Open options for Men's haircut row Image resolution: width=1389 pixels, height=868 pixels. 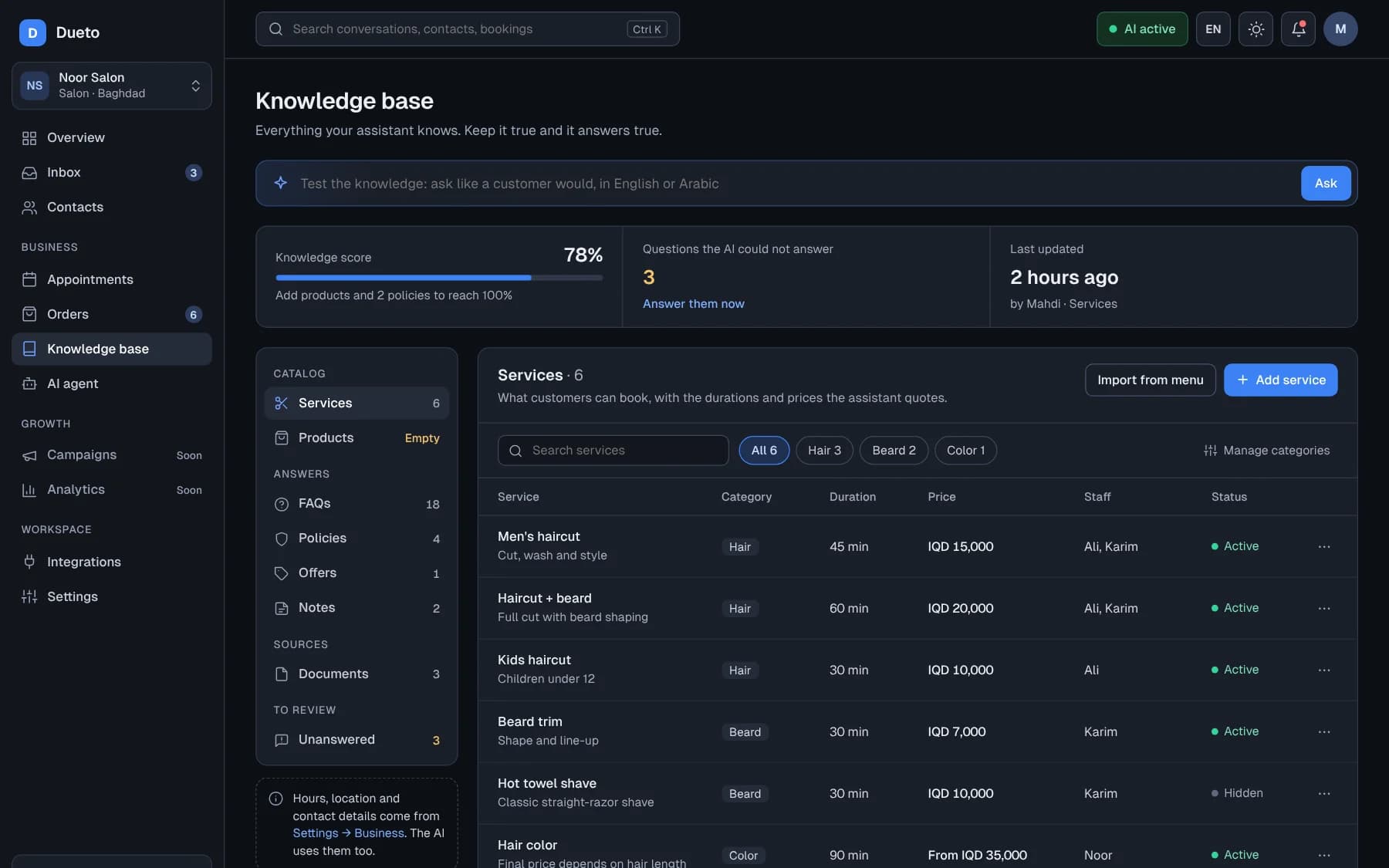[x=1324, y=546]
